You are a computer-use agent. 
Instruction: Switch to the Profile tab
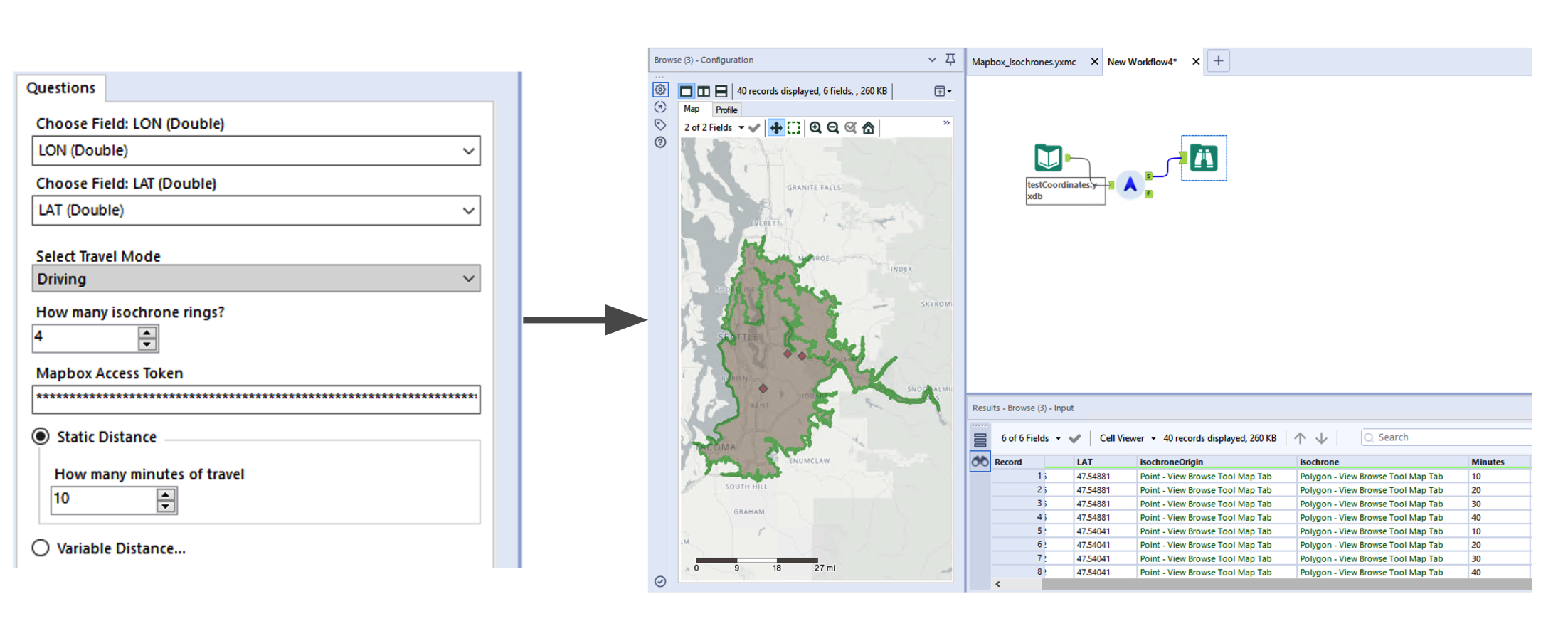[x=726, y=110]
